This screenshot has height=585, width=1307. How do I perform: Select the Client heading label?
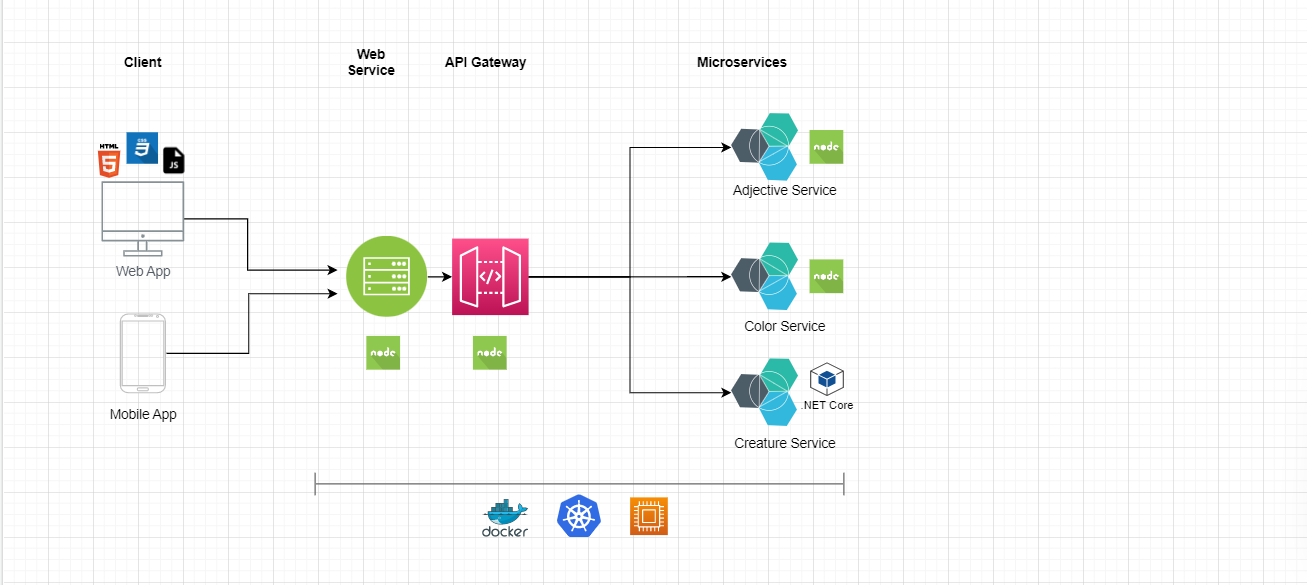142,62
